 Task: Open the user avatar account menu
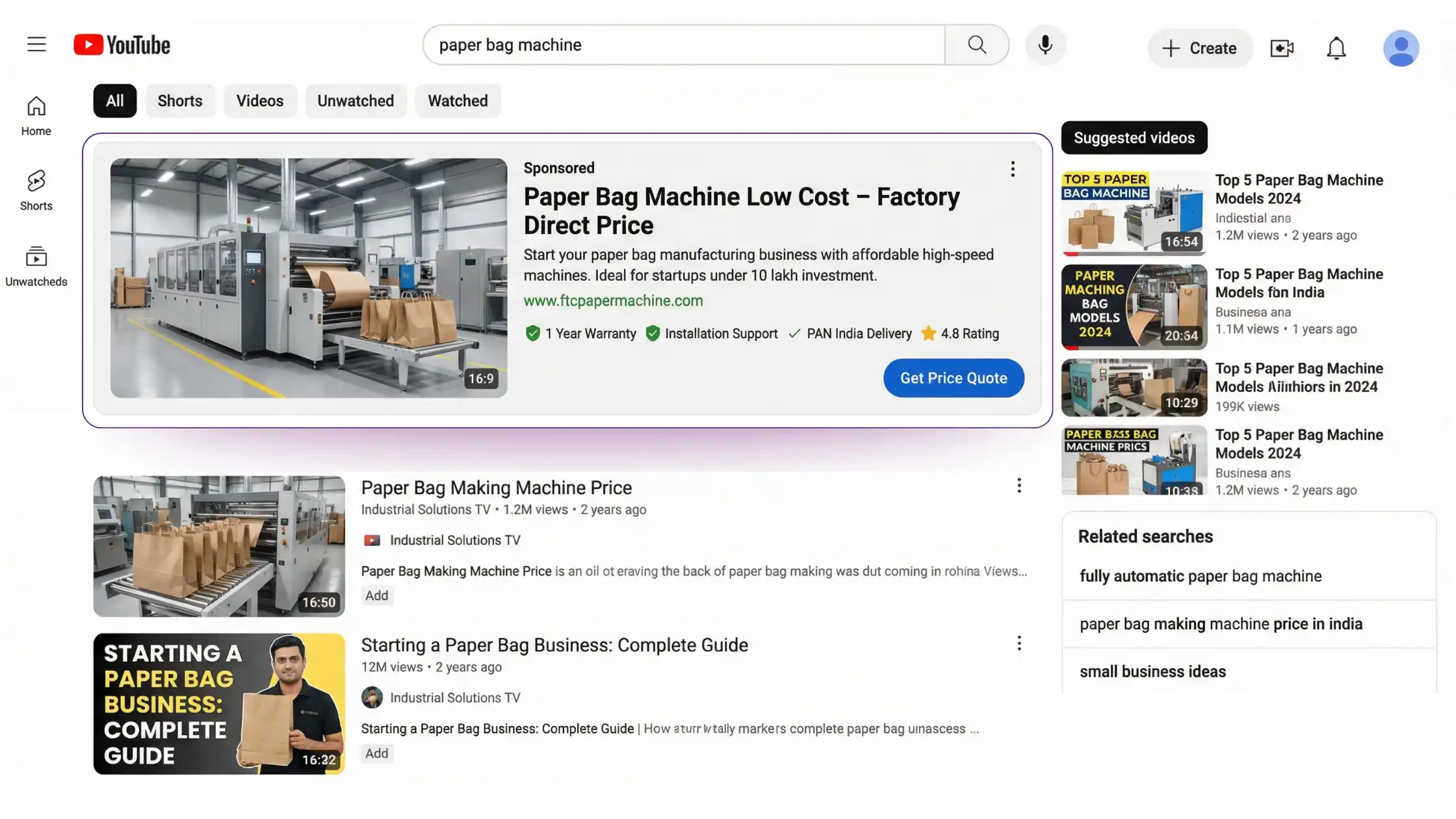1401,48
